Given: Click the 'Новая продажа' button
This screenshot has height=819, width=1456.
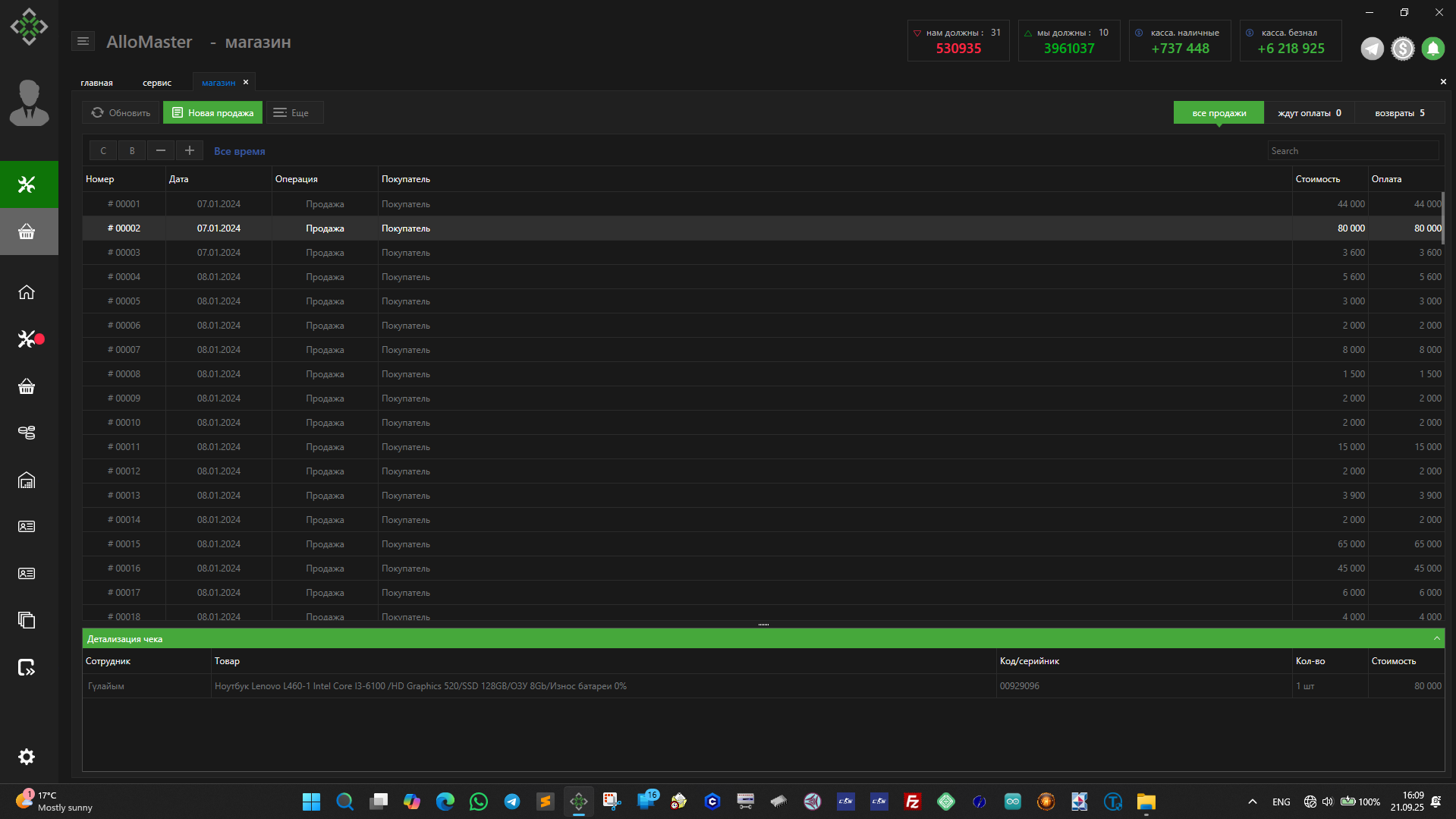Looking at the screenshot, I should pos(212,113).
